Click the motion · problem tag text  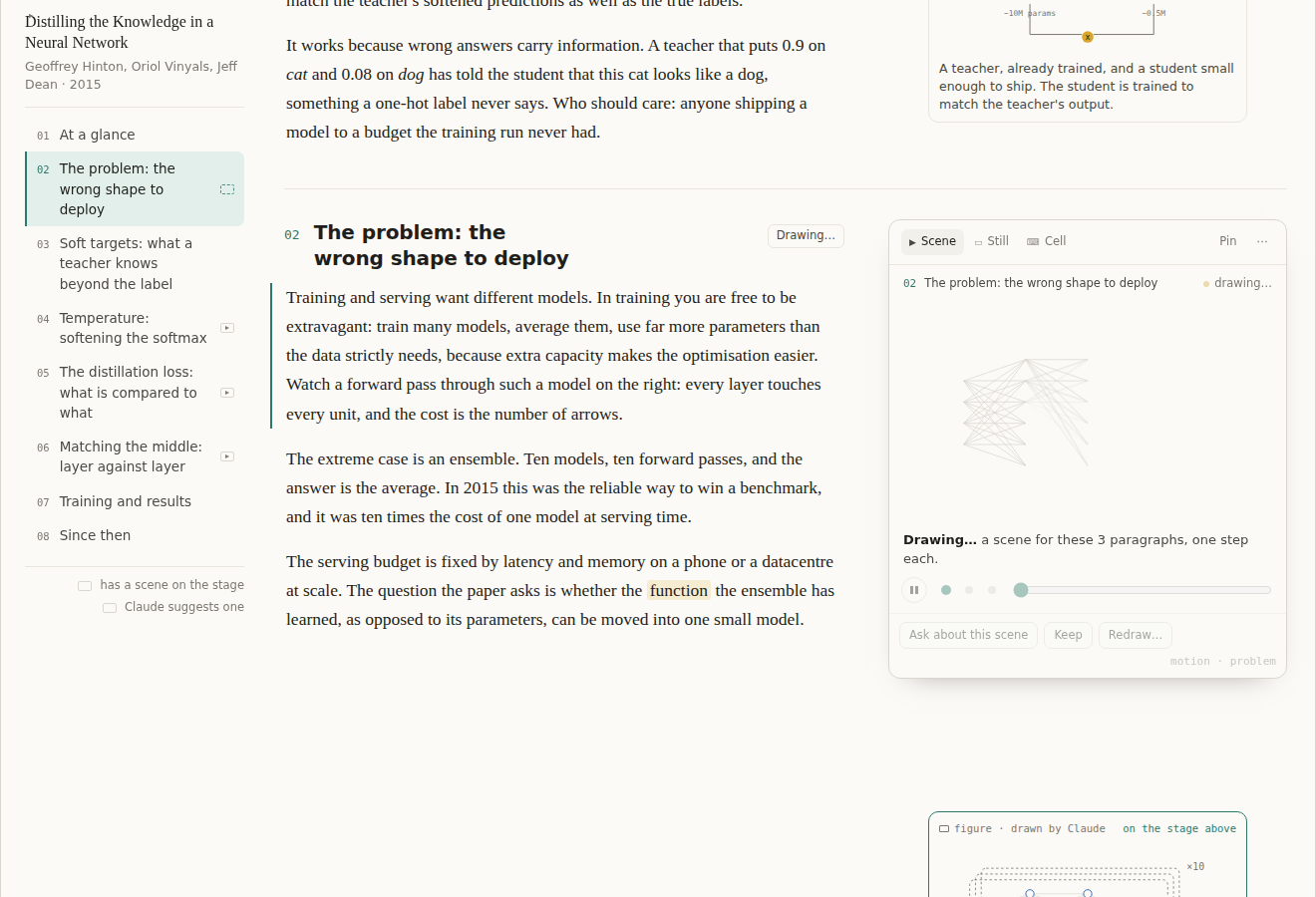pyautogui.click(x=1222, y=661)
